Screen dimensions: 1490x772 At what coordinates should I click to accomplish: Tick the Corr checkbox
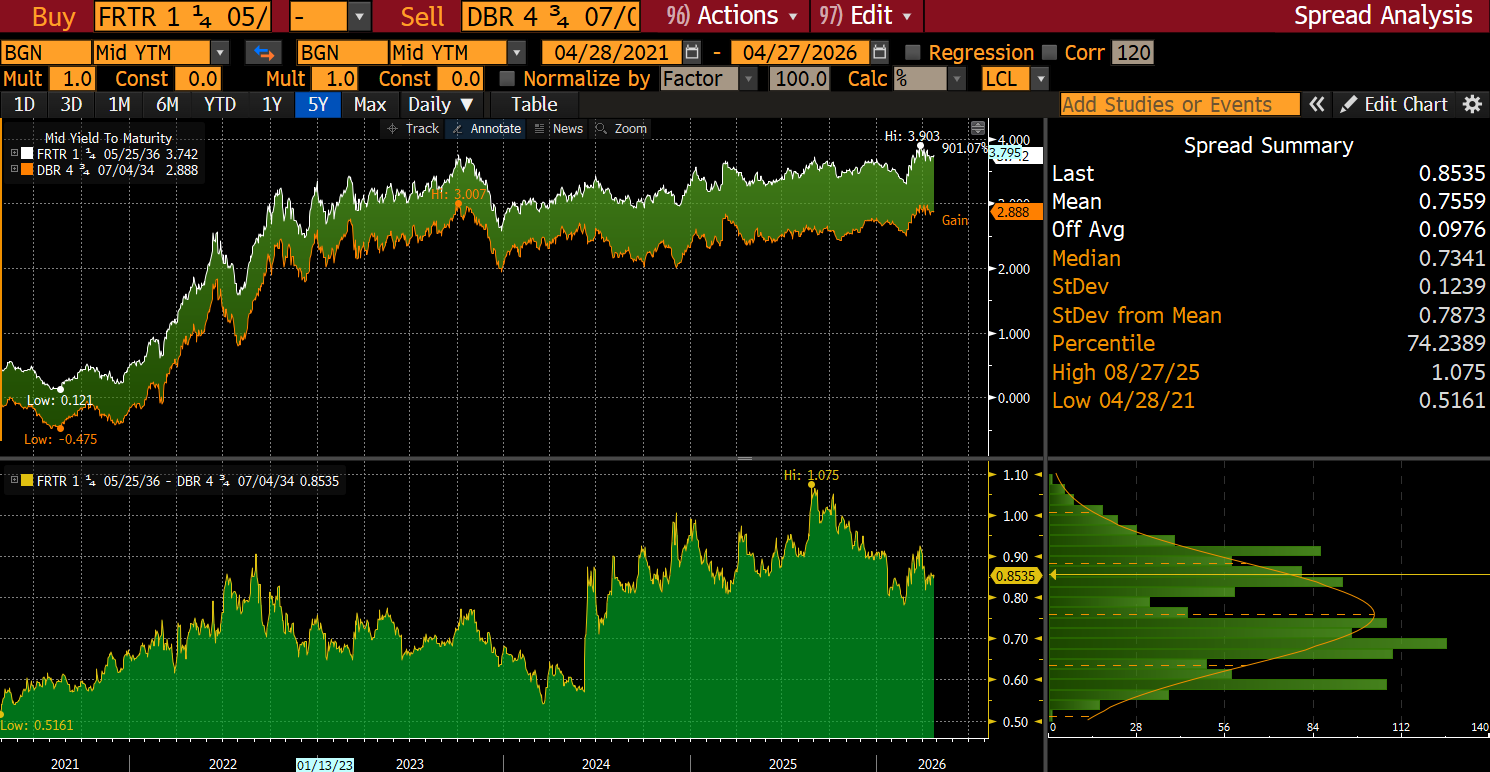1049,53
